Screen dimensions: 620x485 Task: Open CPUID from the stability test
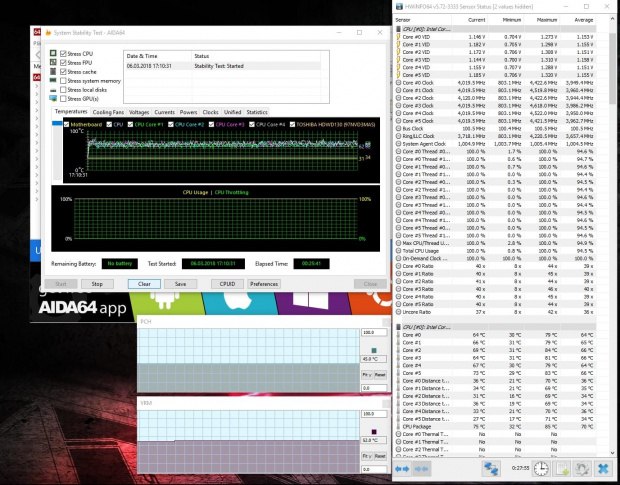(227, 284)
